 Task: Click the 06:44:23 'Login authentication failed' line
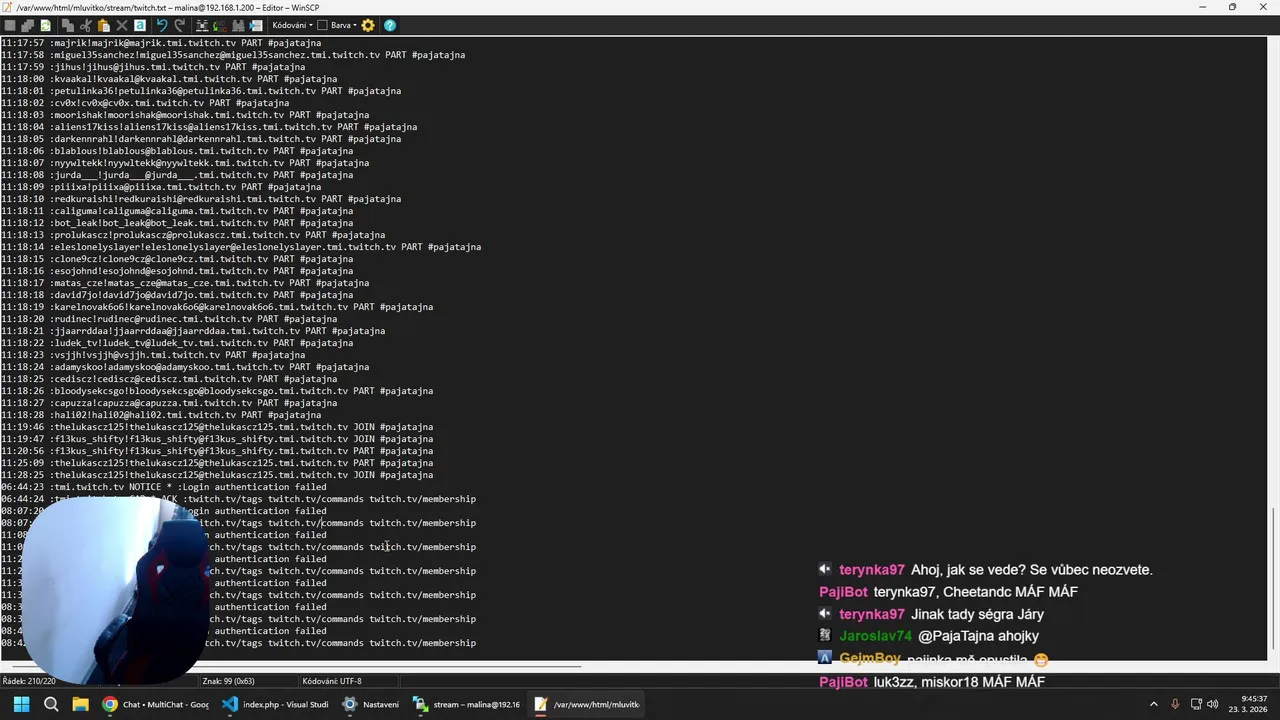[x=164, y=487]
